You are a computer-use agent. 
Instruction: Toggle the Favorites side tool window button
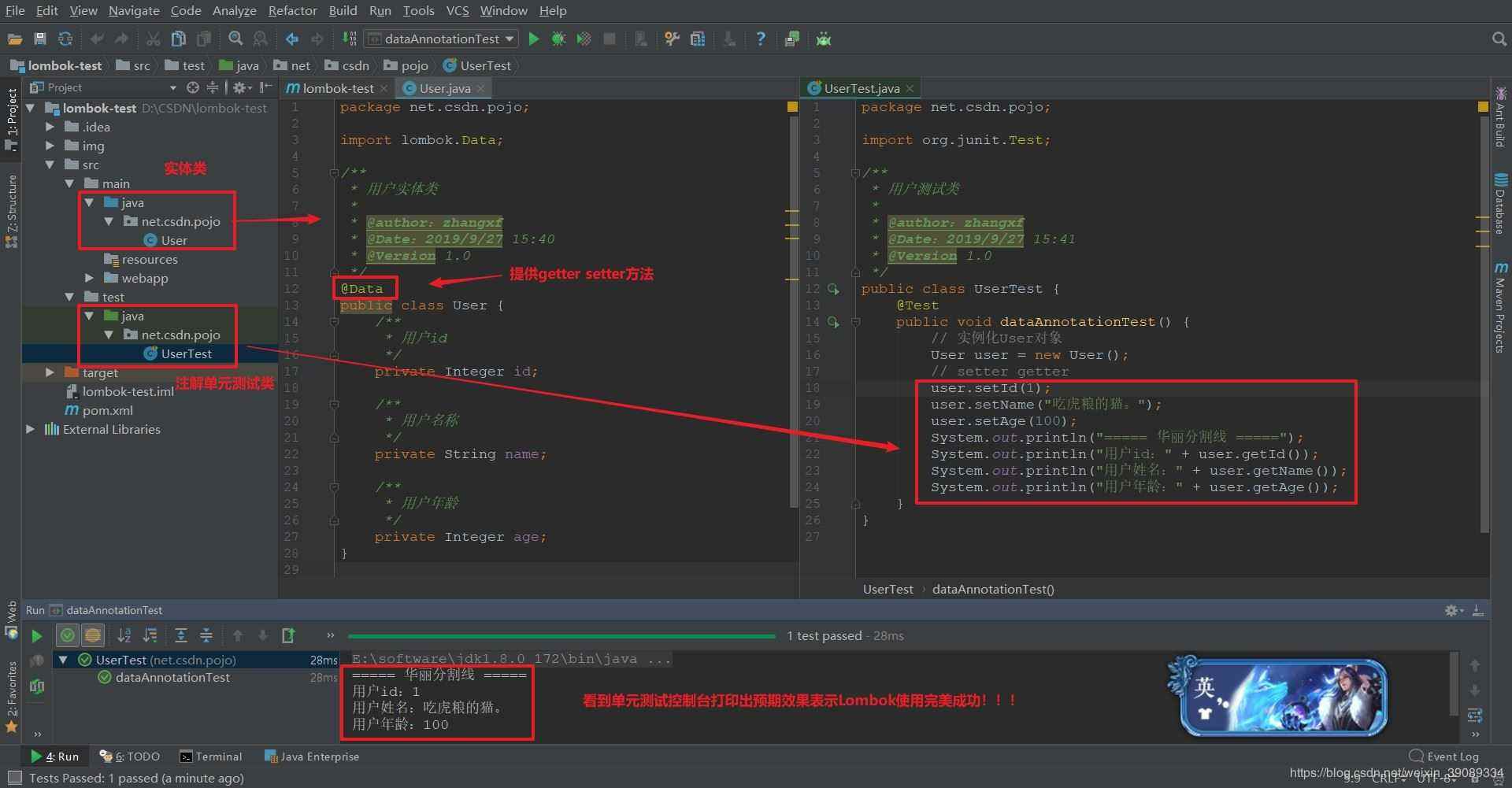tap(11, 696)
